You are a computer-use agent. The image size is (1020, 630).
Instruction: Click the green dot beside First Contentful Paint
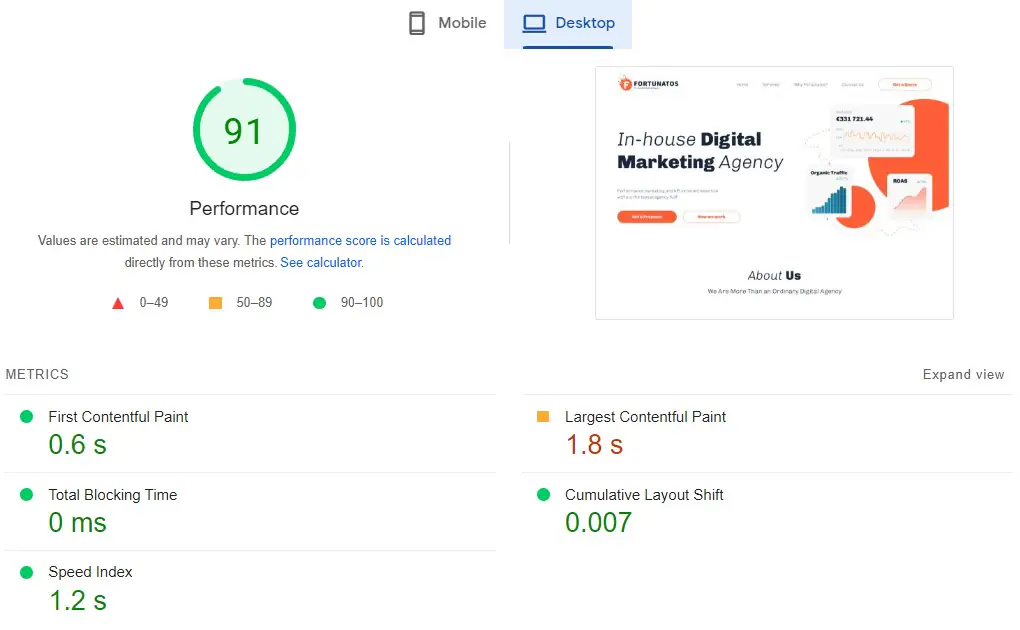point(27,417)
